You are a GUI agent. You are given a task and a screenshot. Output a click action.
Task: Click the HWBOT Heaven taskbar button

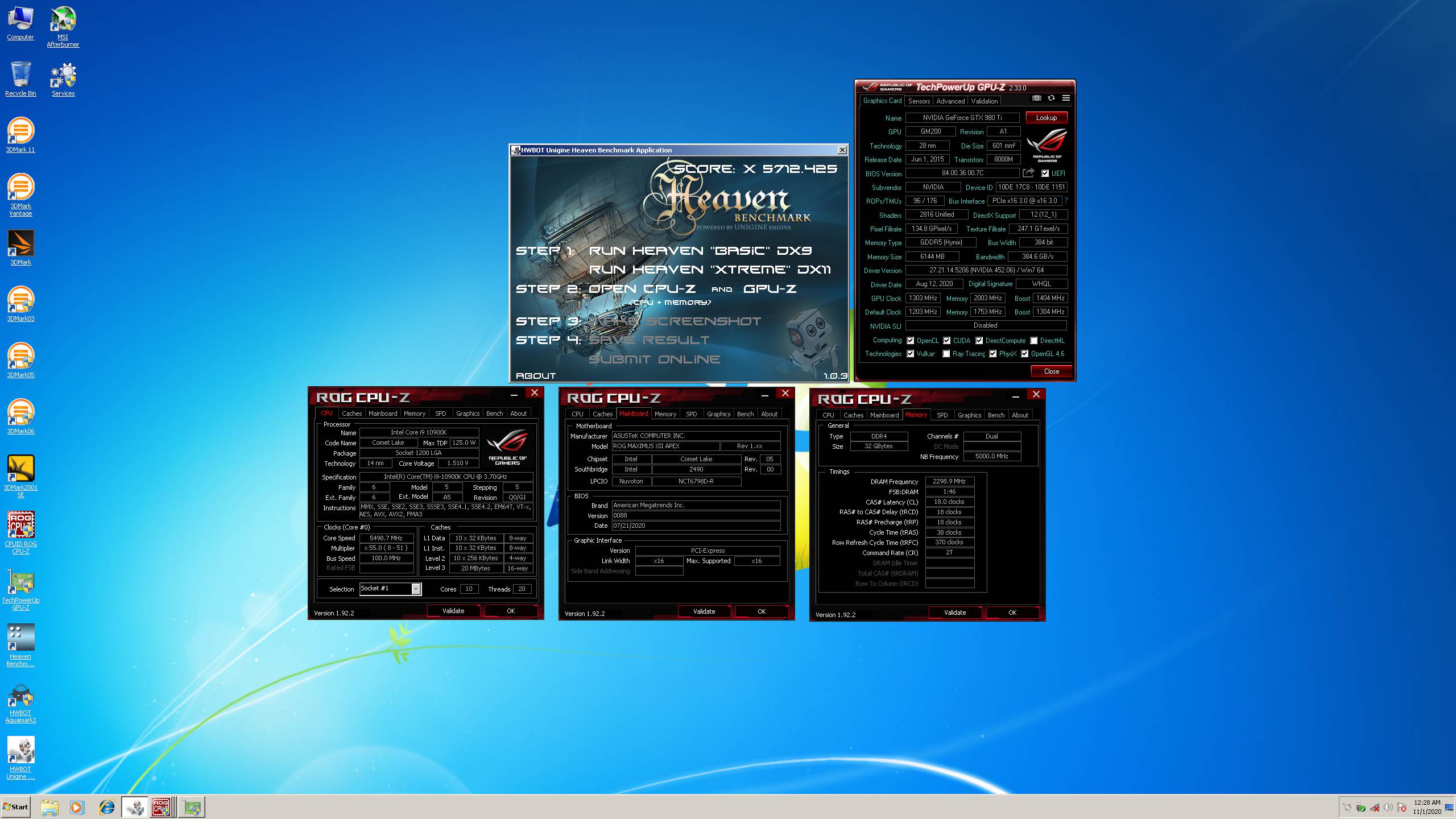(x=134, y=807)
